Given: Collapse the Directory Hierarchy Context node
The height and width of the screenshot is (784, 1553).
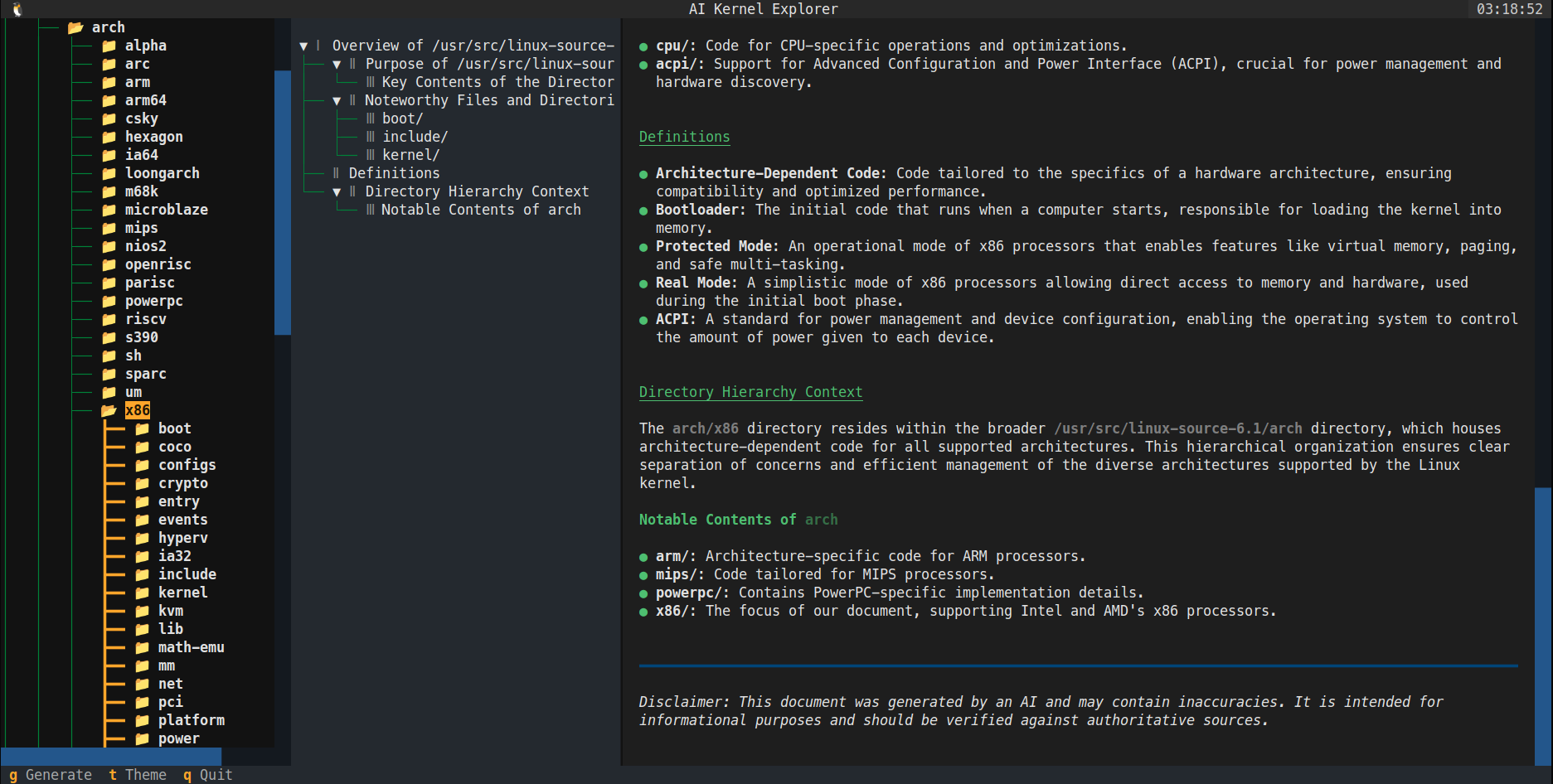Looking at the screenshot, I should (x=337, y=191).
